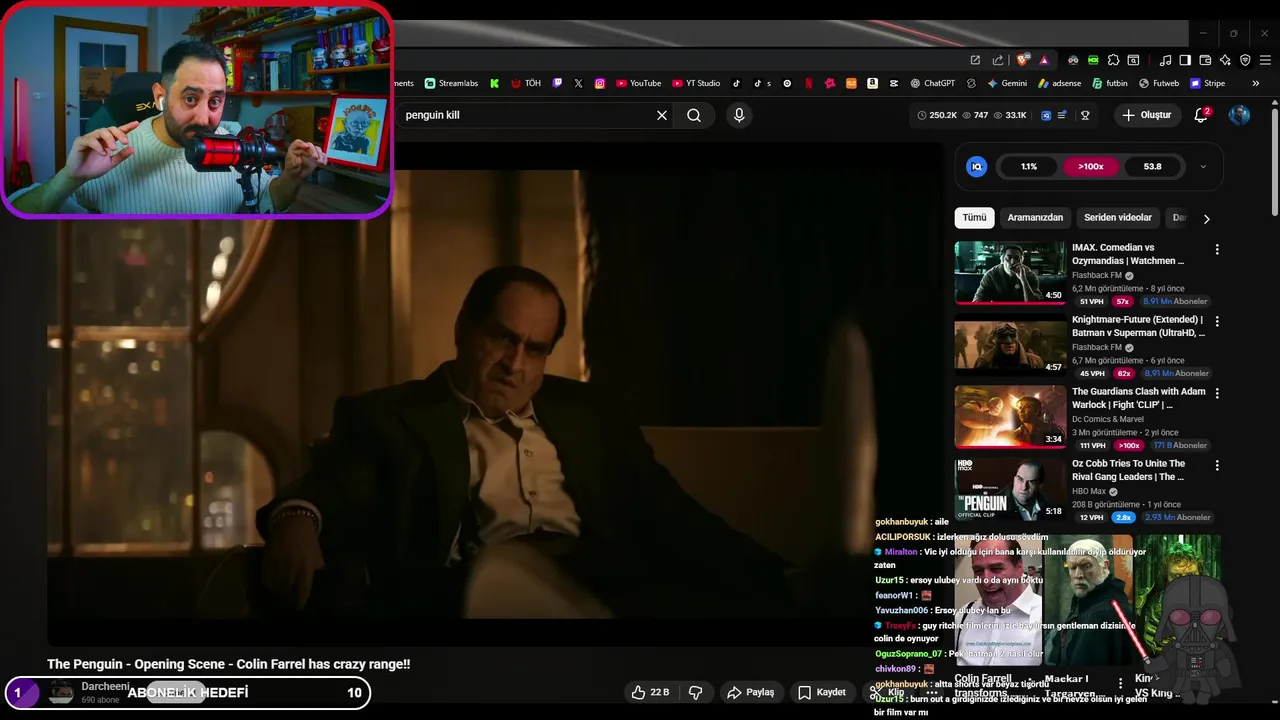Open options menu for Knightmare-Future video
1280x720 pixels.
click(1217, 321)
